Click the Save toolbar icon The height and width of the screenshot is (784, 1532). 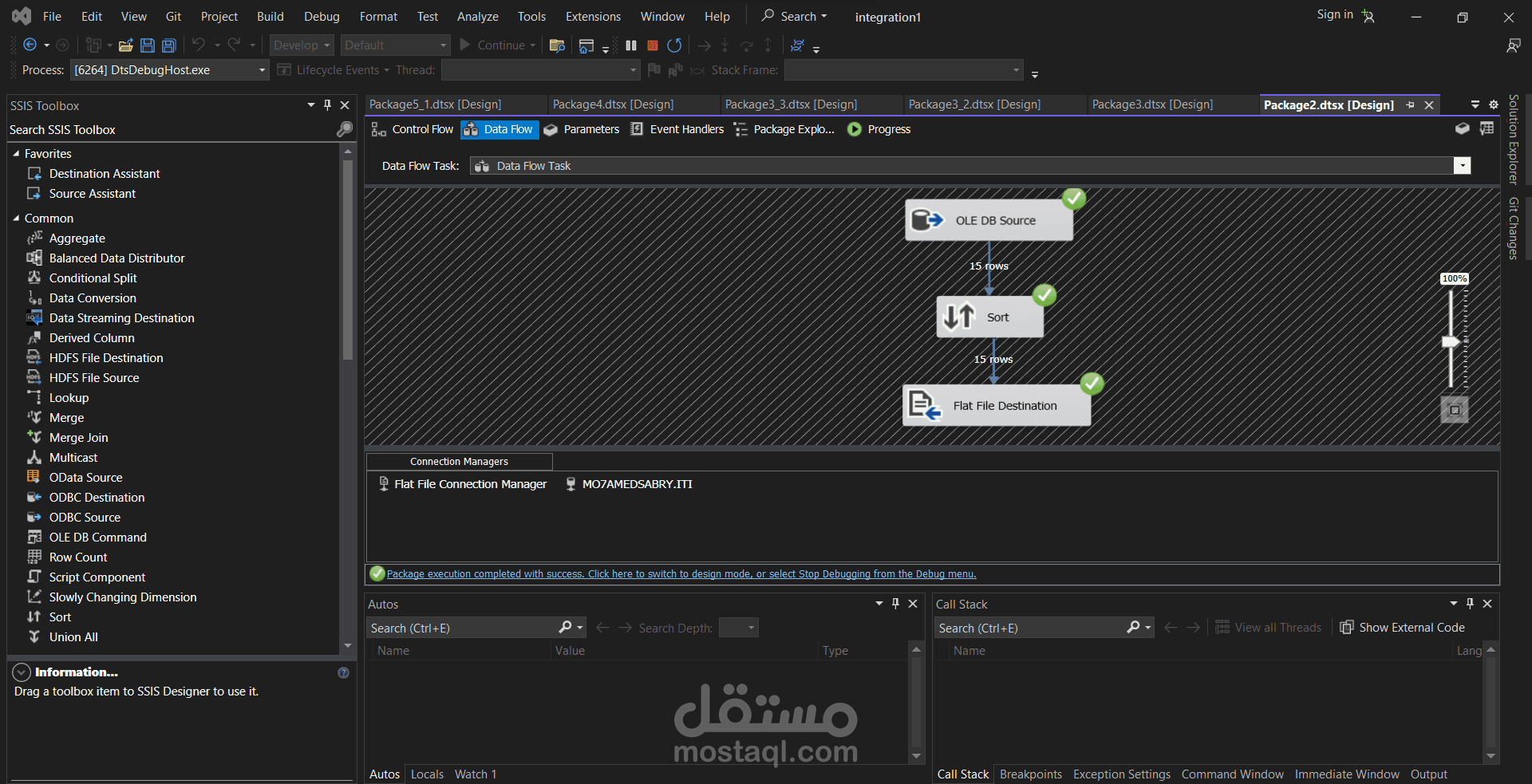click(x=148, y=45)
